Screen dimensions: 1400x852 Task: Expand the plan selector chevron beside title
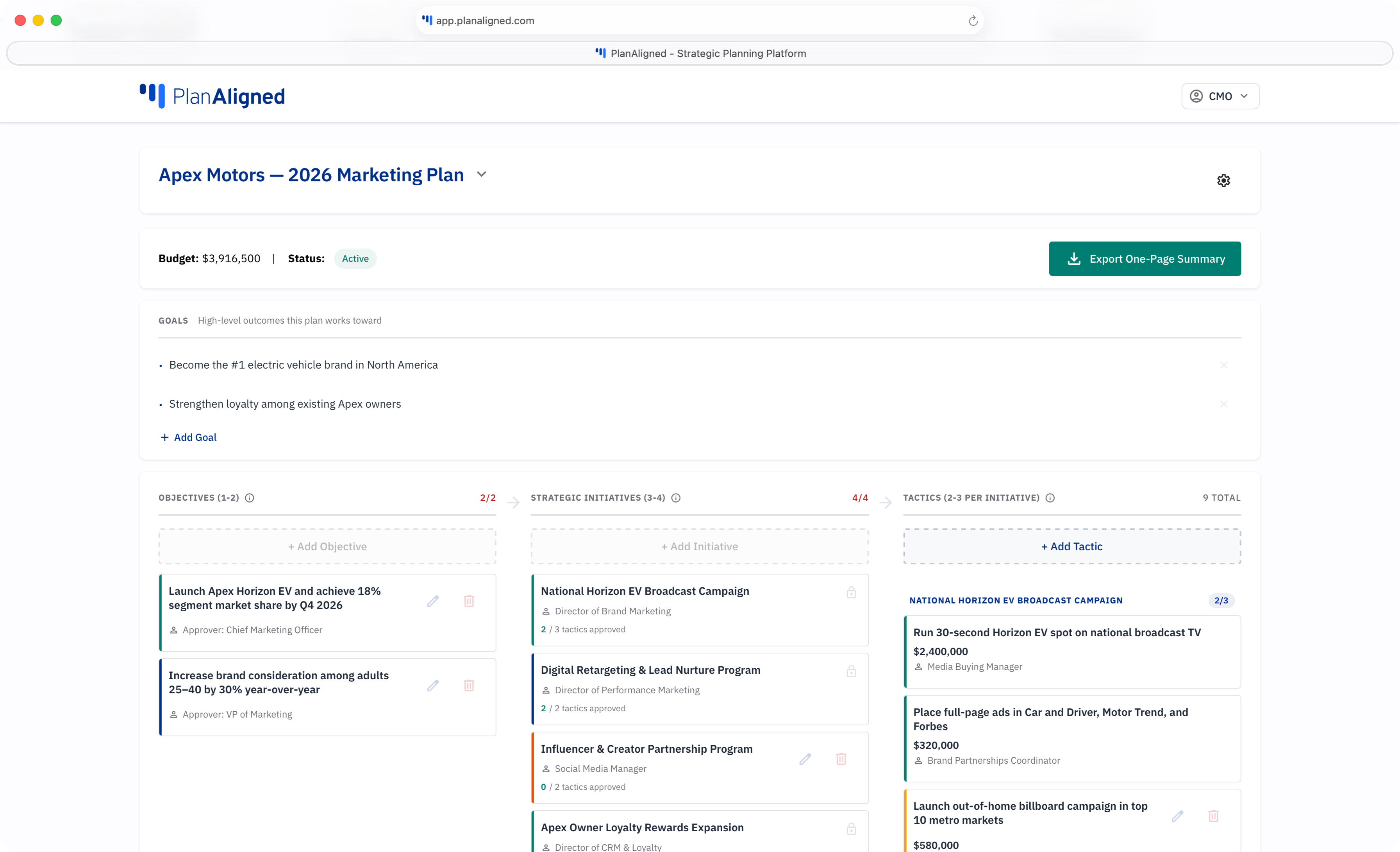(x=481, y=174)
